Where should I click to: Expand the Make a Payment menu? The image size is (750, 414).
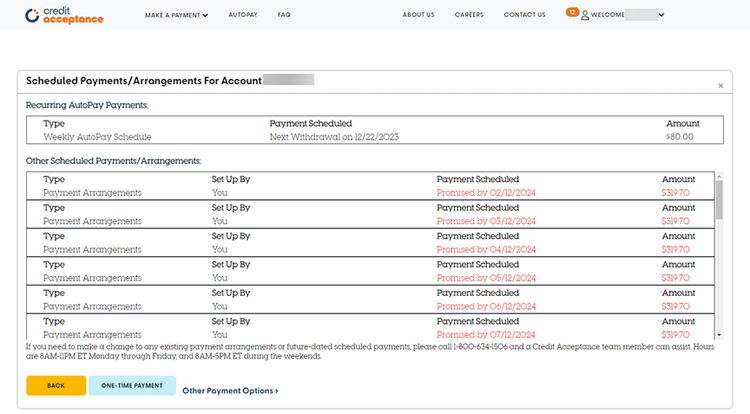click(x=176, y=15)
